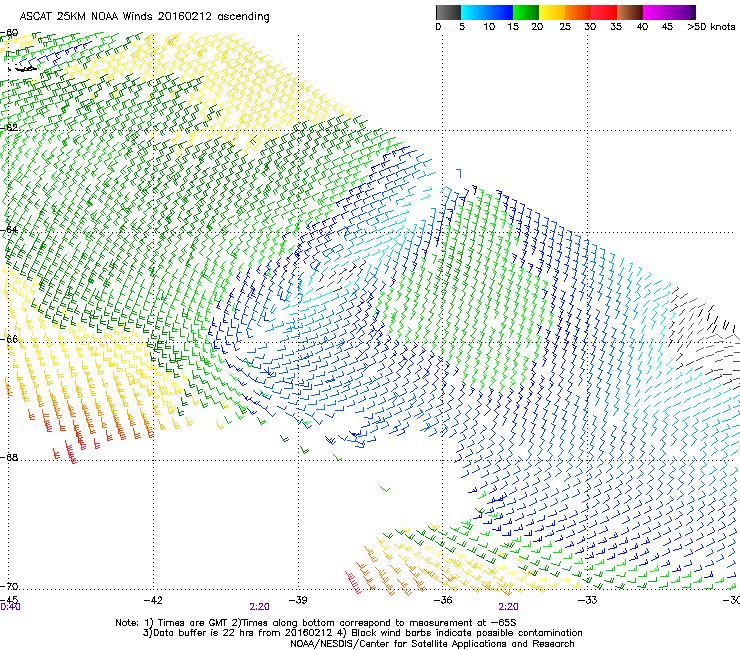Choose the brown 35-40 knots legend segment
This screenshot has height=650, width=740.
(x=630, y=12)
